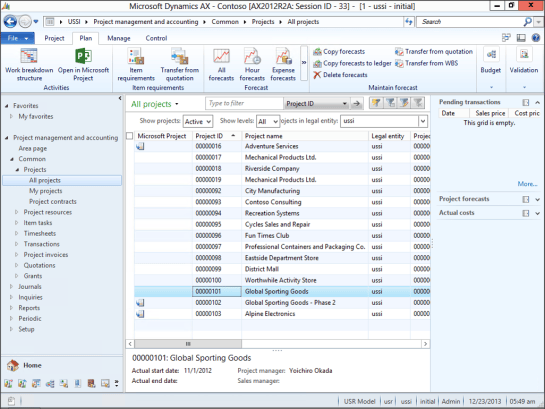Open Item requirements

coord(136,65)
